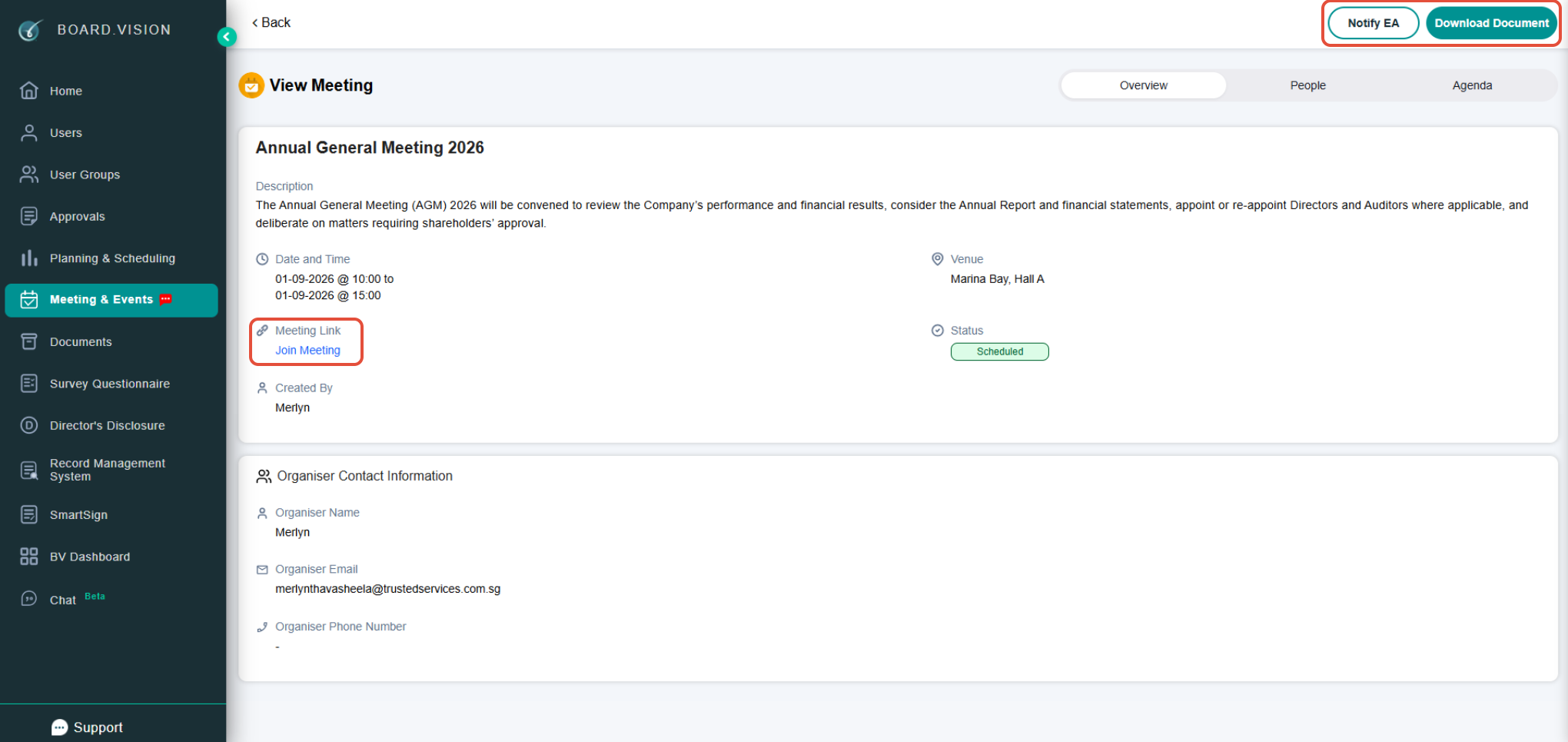Switch to the Overview tab
The height and width of the screenshot is (742, 1568).
(x=1143, y=85)
